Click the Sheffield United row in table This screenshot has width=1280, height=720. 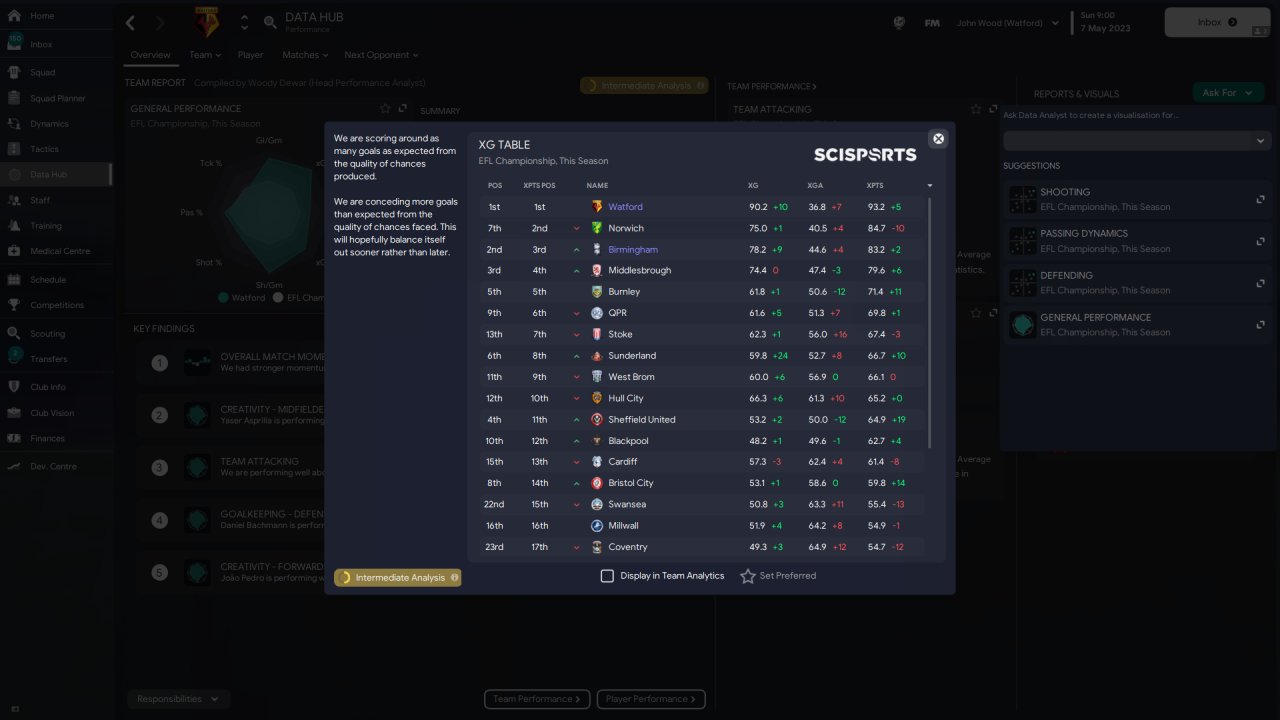click(700, 419)
